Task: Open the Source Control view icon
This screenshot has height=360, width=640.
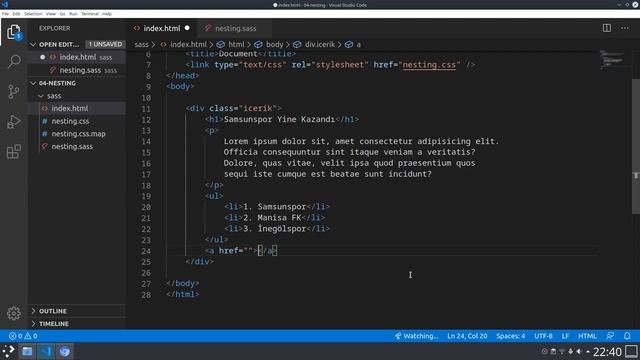Action: point(13,91)
